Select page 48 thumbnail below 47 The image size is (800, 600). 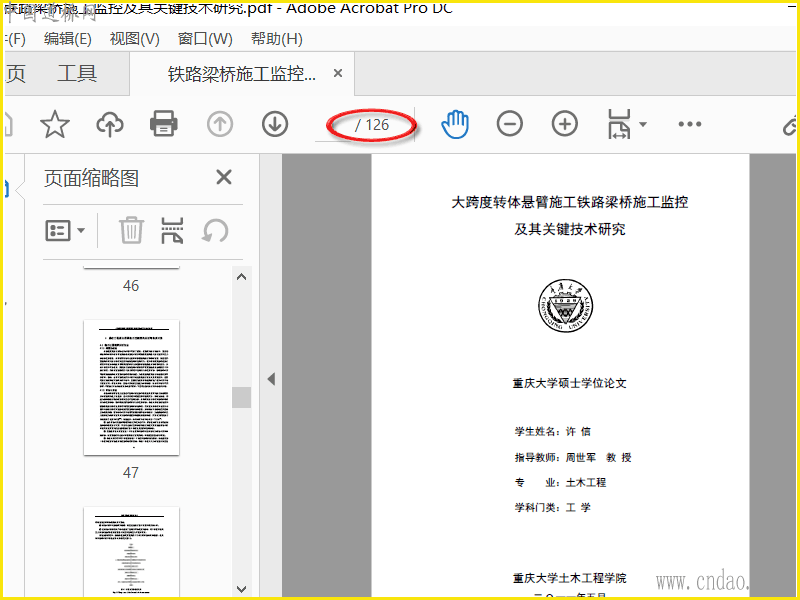[131, 551]
